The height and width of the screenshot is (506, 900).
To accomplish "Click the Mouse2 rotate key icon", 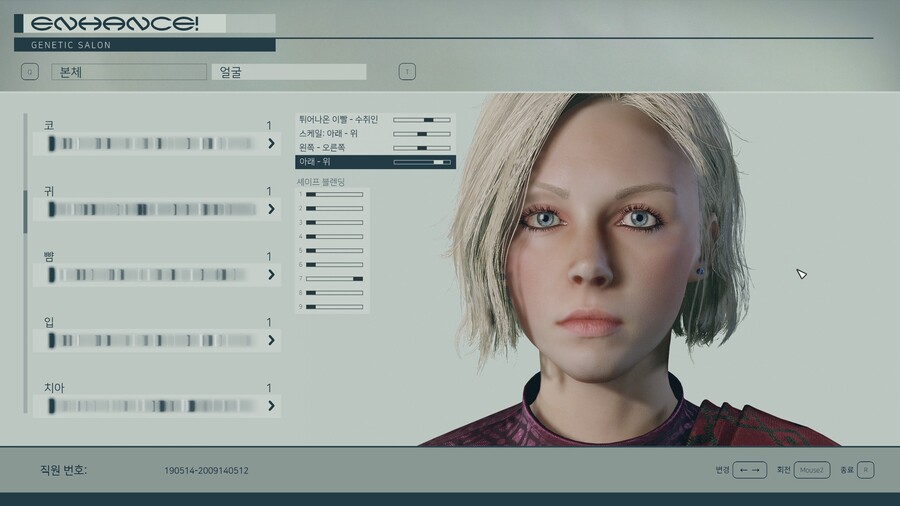I will coord(812,469).
